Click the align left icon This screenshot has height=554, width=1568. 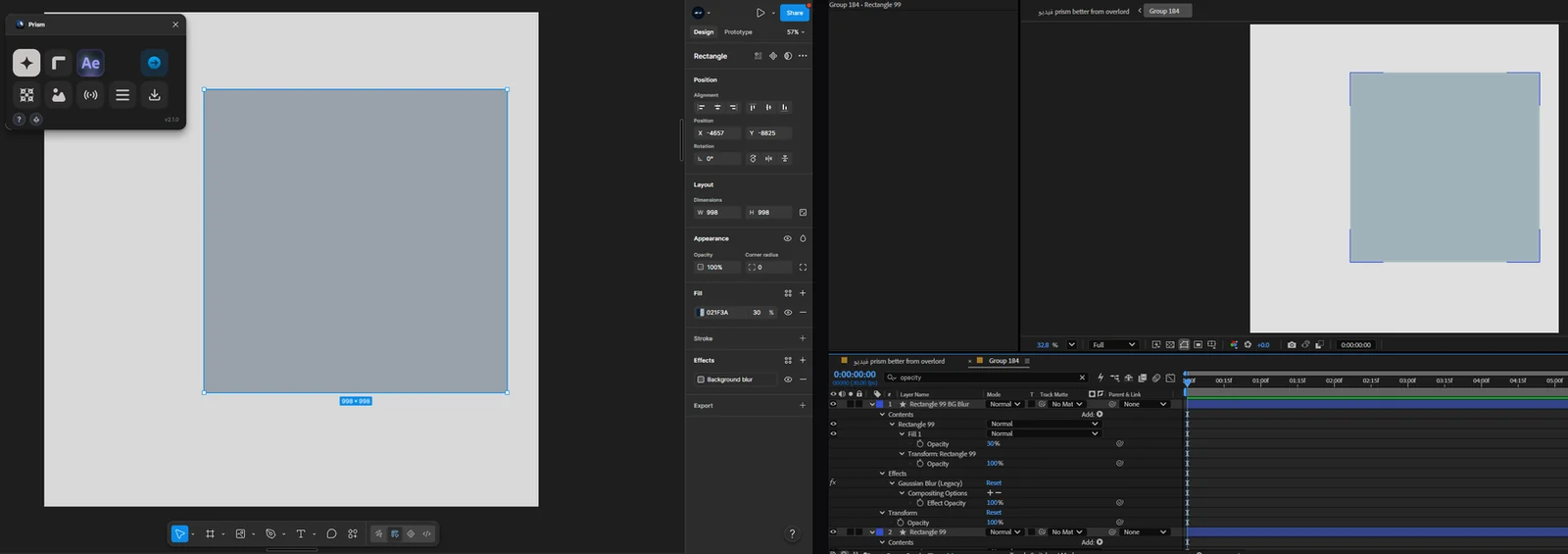click(701, 108)
